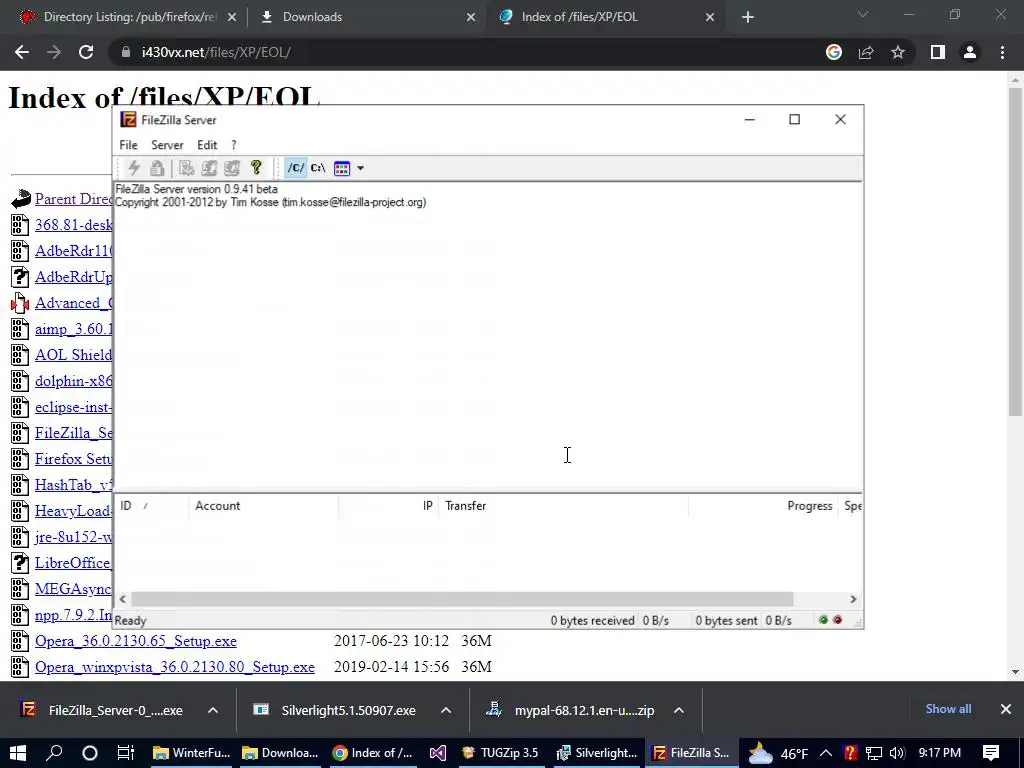The width and height of the screenshot is (1024, 768).
Task: Click the IP column header
Action: click(x=389, y=506)
